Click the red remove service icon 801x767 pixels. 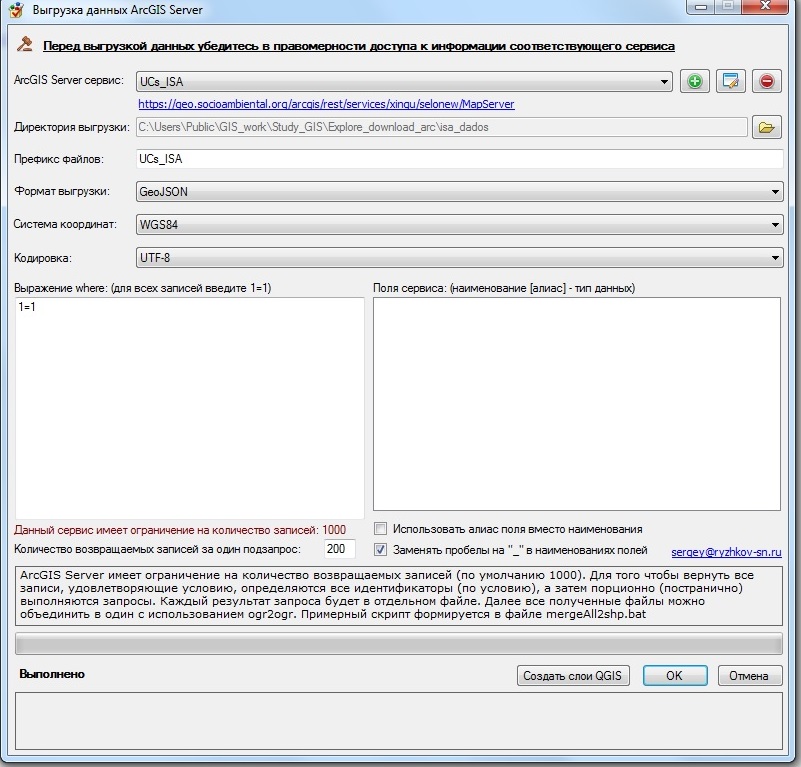(766, 81)
